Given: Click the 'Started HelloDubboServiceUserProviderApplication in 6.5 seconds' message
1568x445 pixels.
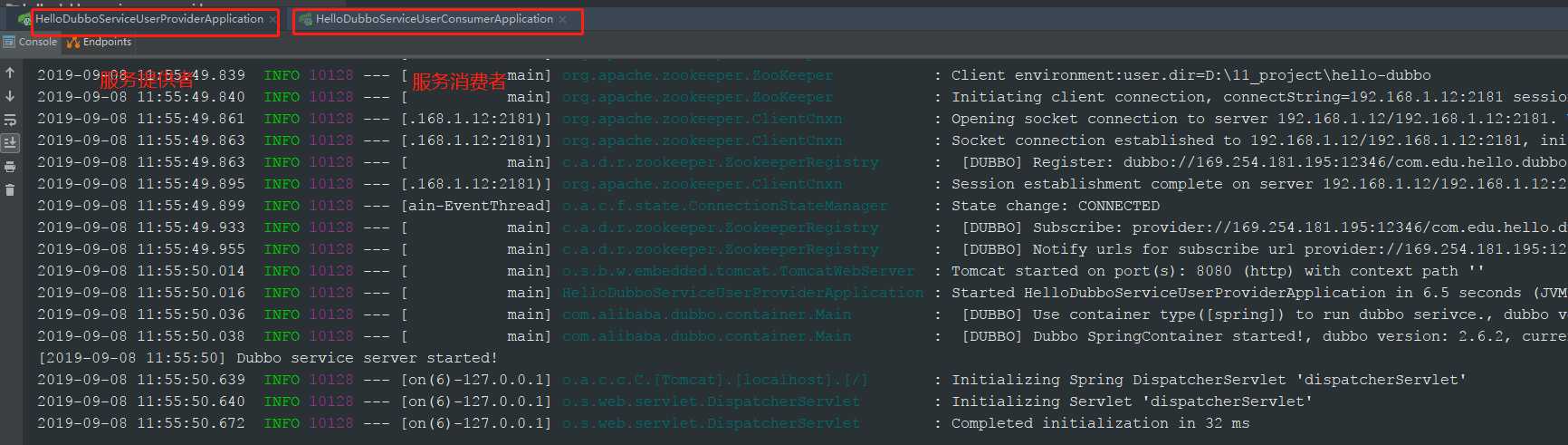Looking at the screenshot, I should pyautogui.click(x=1258, y=293).
